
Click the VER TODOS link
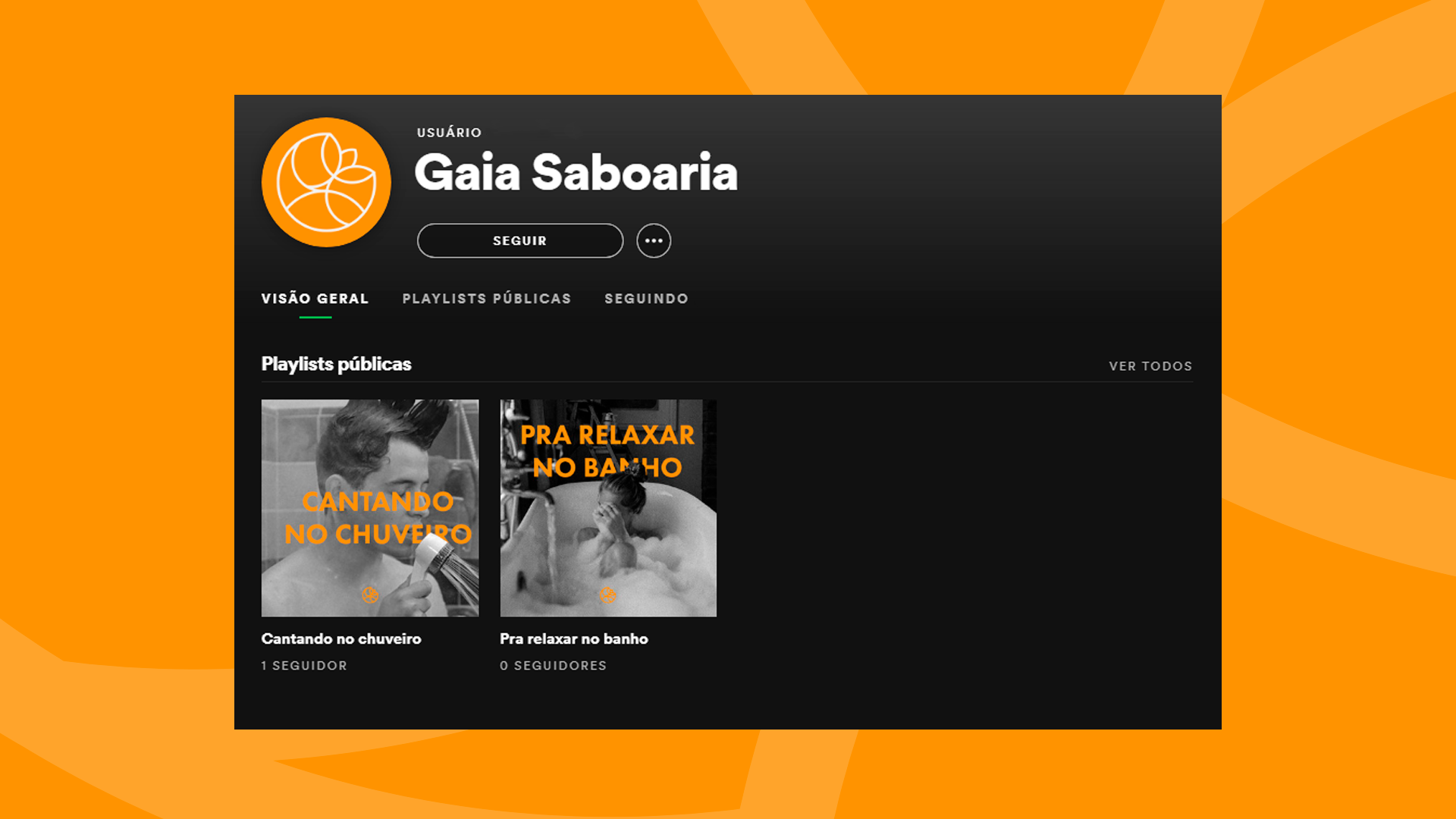click(1150, 366)
